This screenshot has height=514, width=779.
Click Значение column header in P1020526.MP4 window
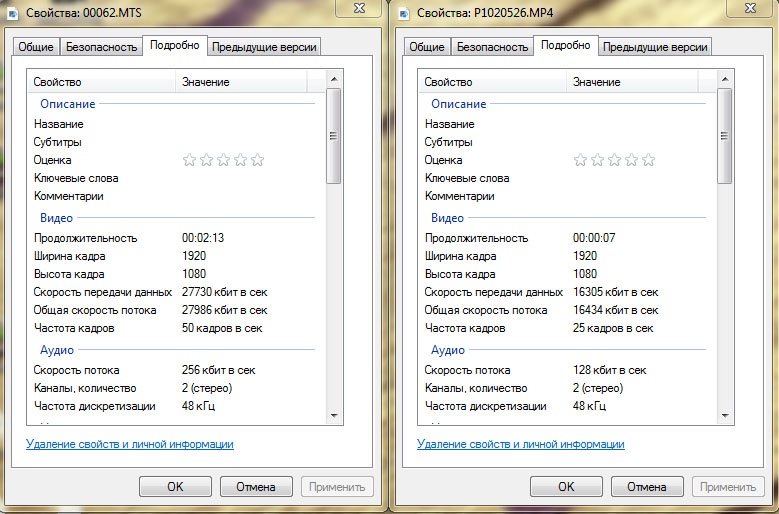(632, 82)
